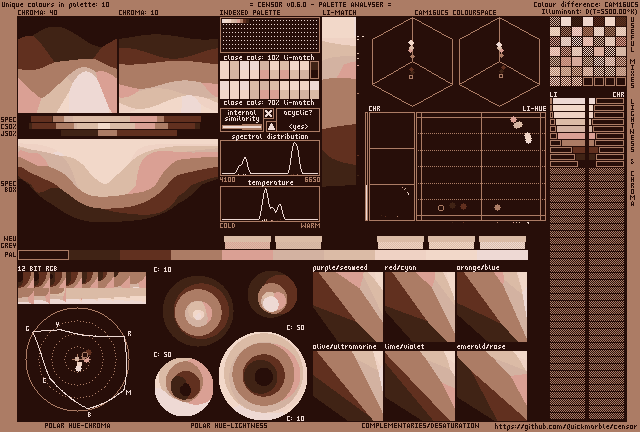Open the github.com/Quickmarble/censor link
640x432 pixels.
point(565,426)
